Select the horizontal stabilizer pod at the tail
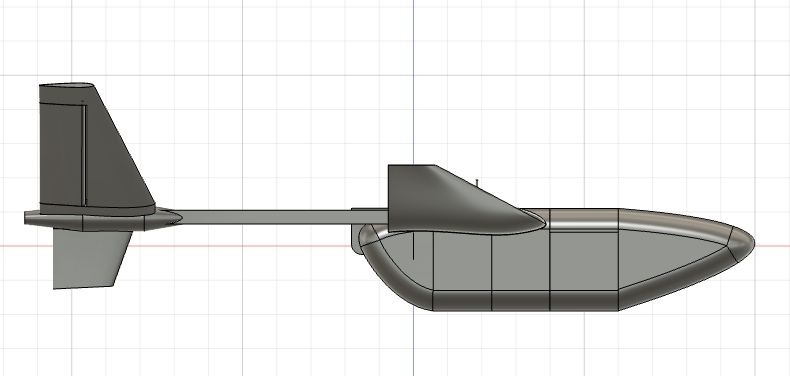 [x=103, y=221]
